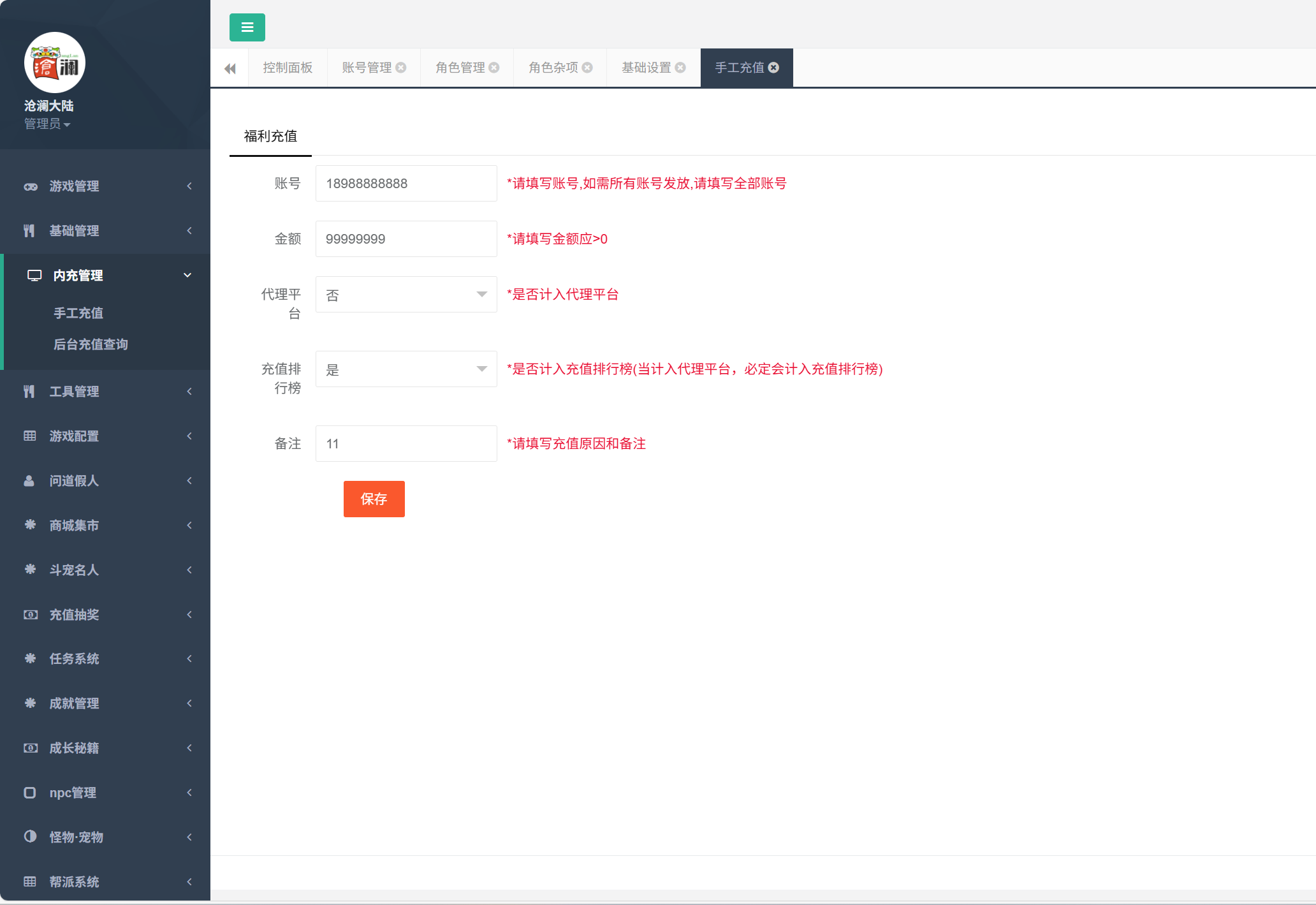Select the npc管理 square icon
Screen dimensions: 1316x905
[29, 792]
